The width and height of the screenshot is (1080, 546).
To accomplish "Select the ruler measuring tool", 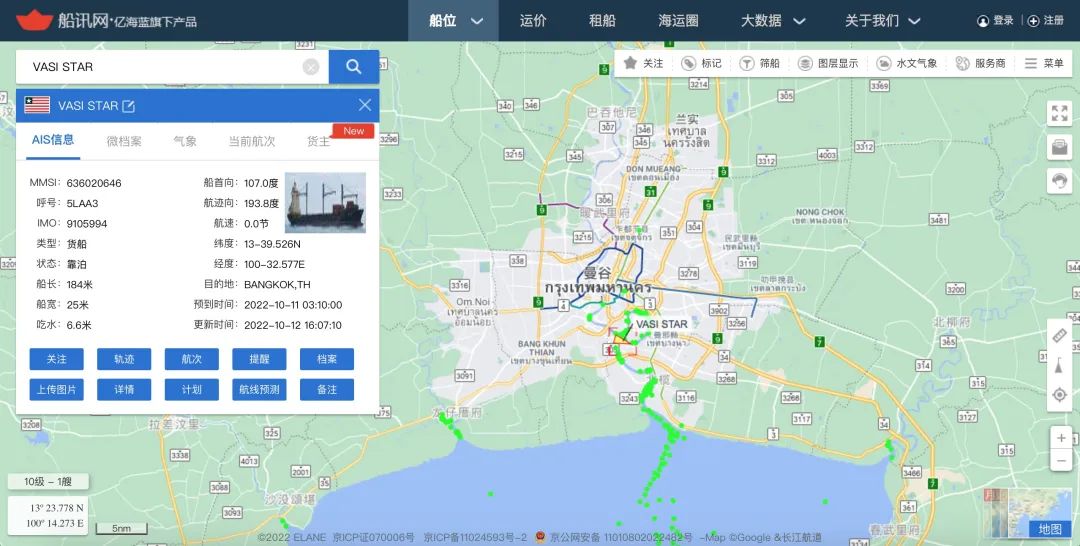I will 1059,336.
